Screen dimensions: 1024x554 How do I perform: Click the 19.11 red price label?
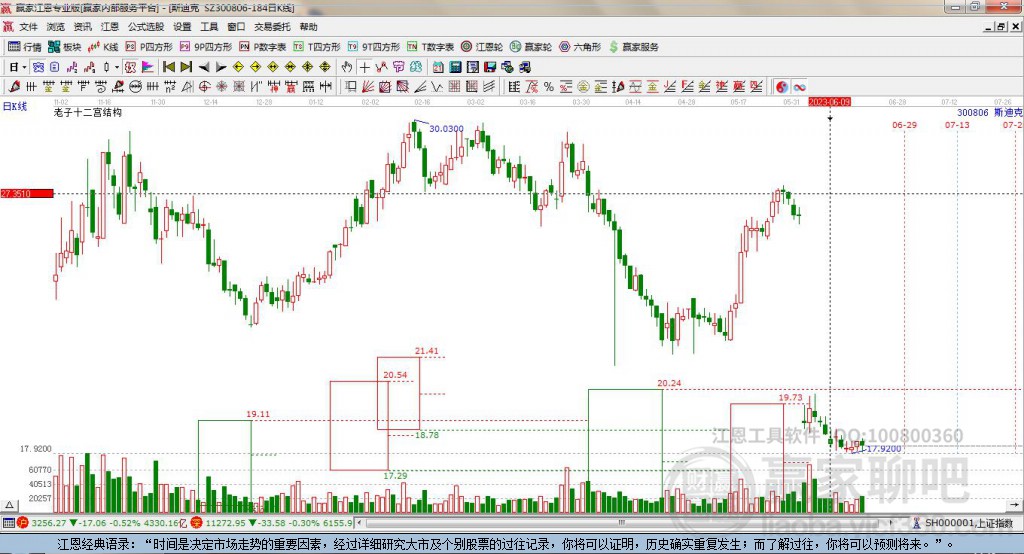click(258, 414)
